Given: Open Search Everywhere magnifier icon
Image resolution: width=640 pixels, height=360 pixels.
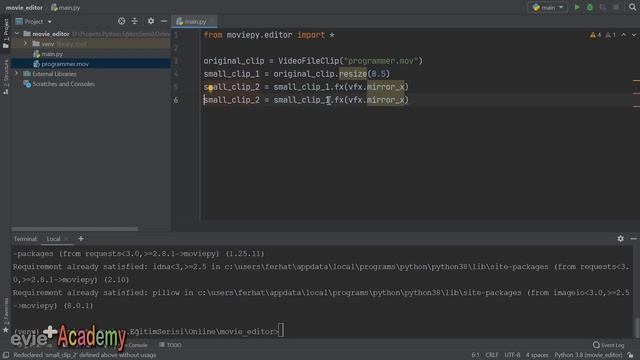Looking at the screenshot, I should 632,7.
